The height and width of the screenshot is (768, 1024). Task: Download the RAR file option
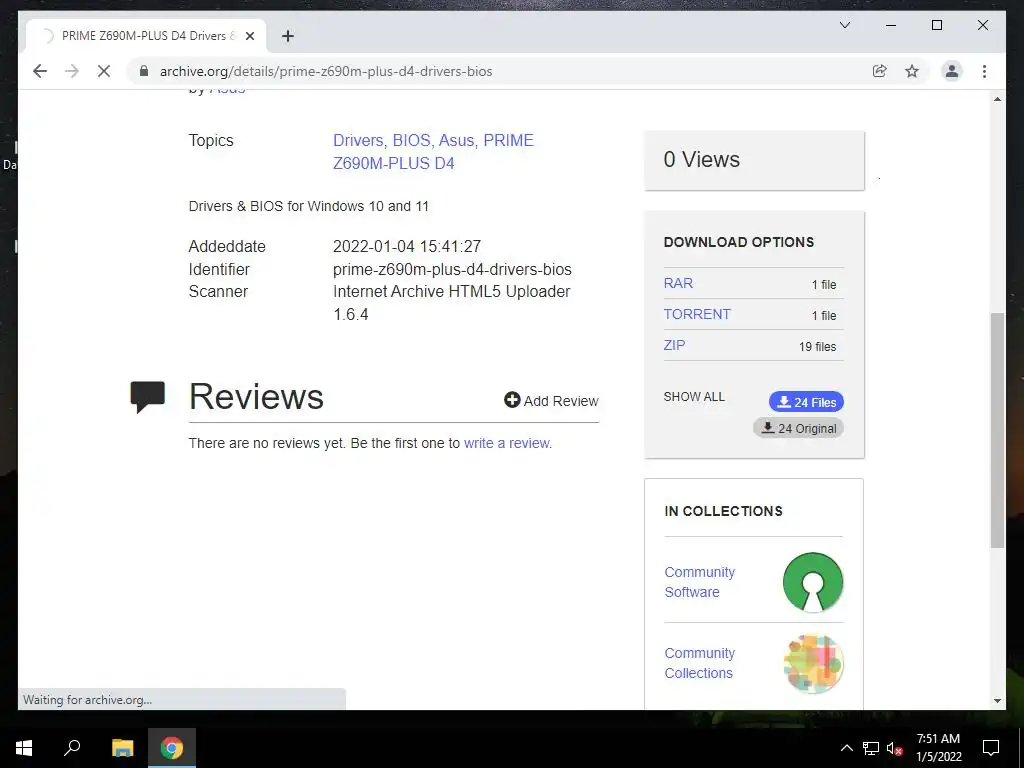(678, 283)
